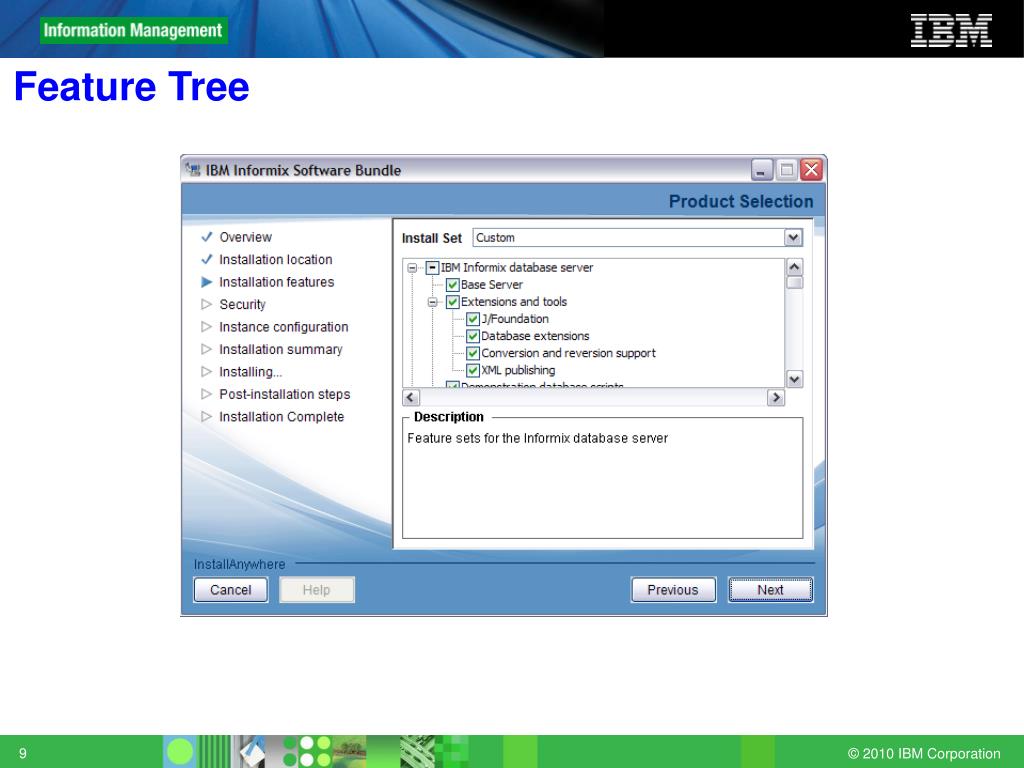Uncheck the XML publishing checkbox
Screen dimensions: 1024x768
[x=473, y=370]
